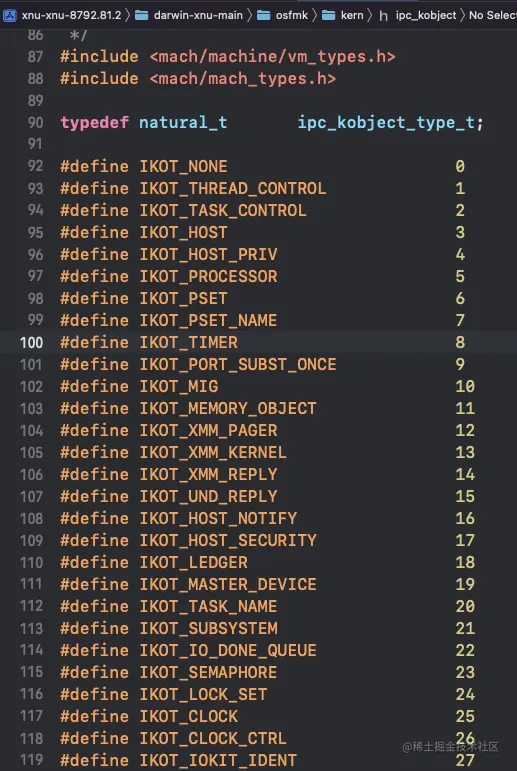
Task: Click IKOT_MIG macro name
Action: pyautogui.click(x=179, y=386)
